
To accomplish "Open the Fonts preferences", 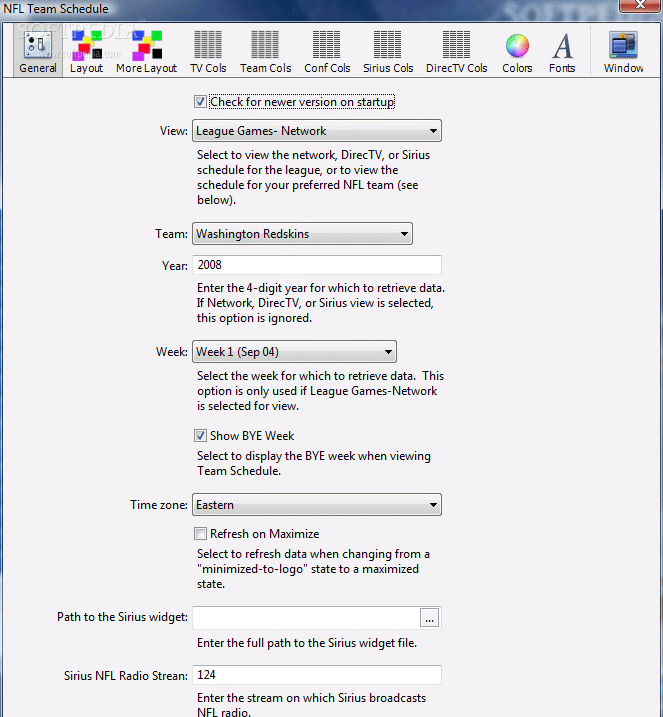I will pos(562,52).
